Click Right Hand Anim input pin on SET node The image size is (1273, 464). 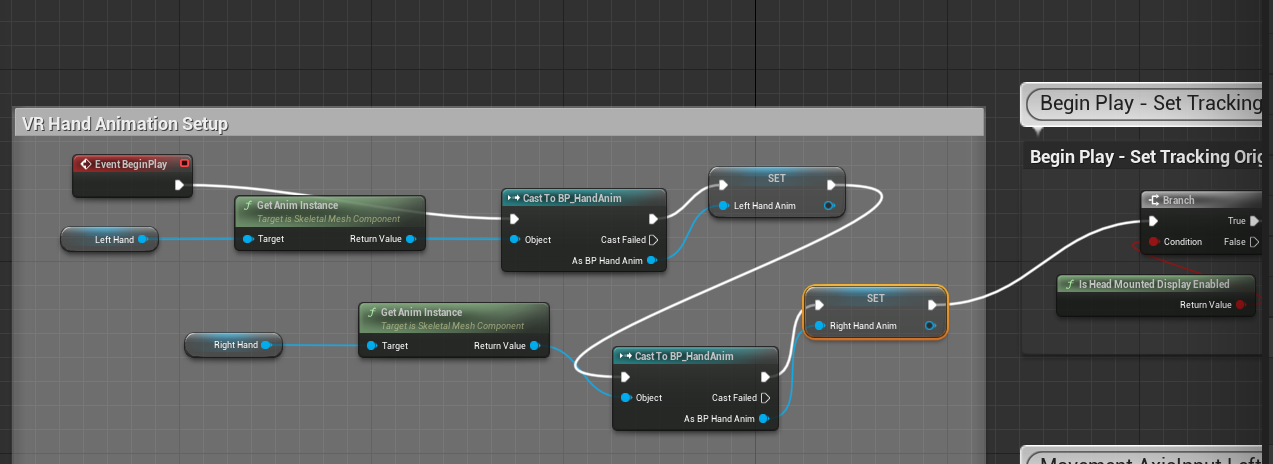(x=820, y=326)
